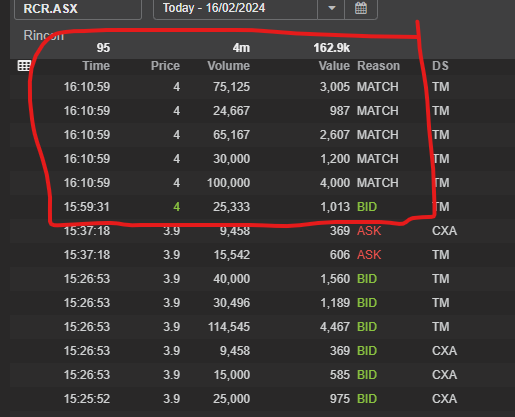Sort by the Price column header
Image resolution: width=515 pixels, height=417 pixels.
point(165,66)
